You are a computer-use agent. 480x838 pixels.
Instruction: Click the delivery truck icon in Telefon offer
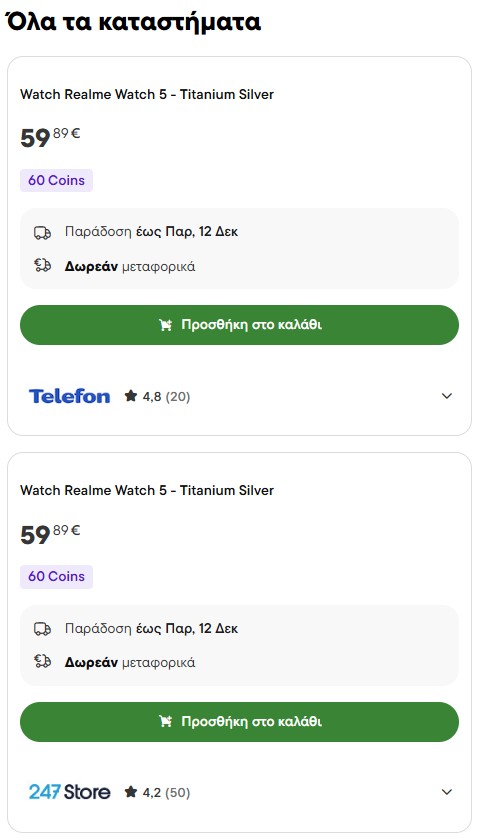42,232
